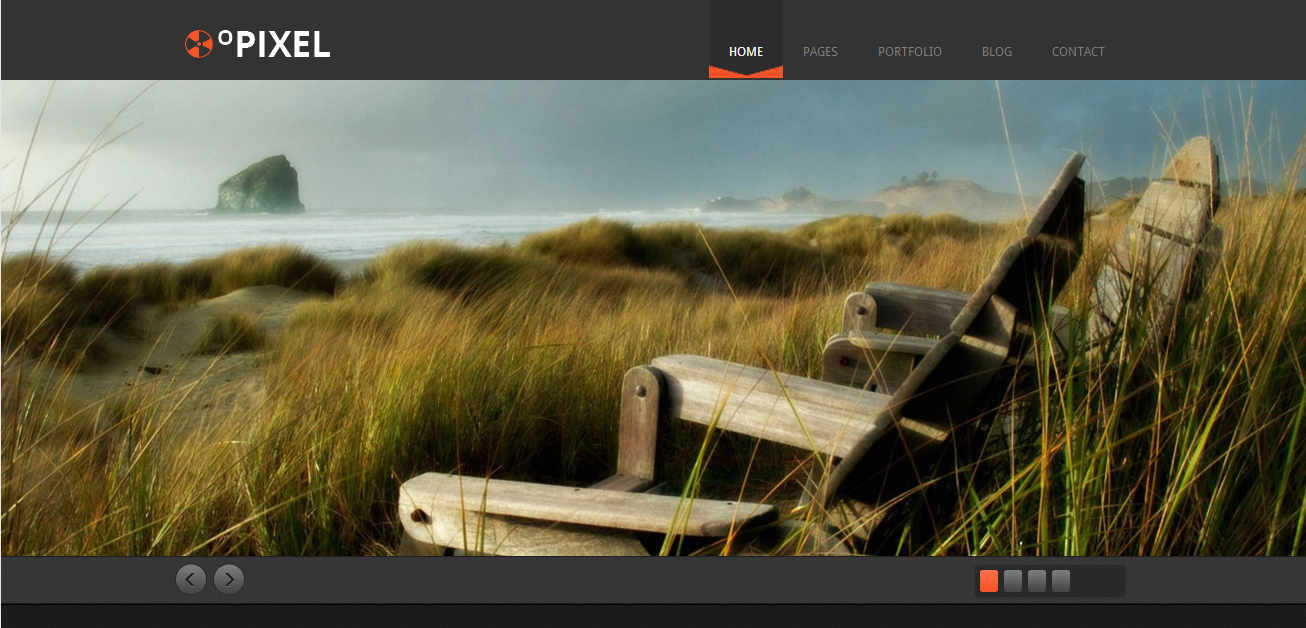Open the Pages menu item
1306x628 pixels.
click(820, 51)
